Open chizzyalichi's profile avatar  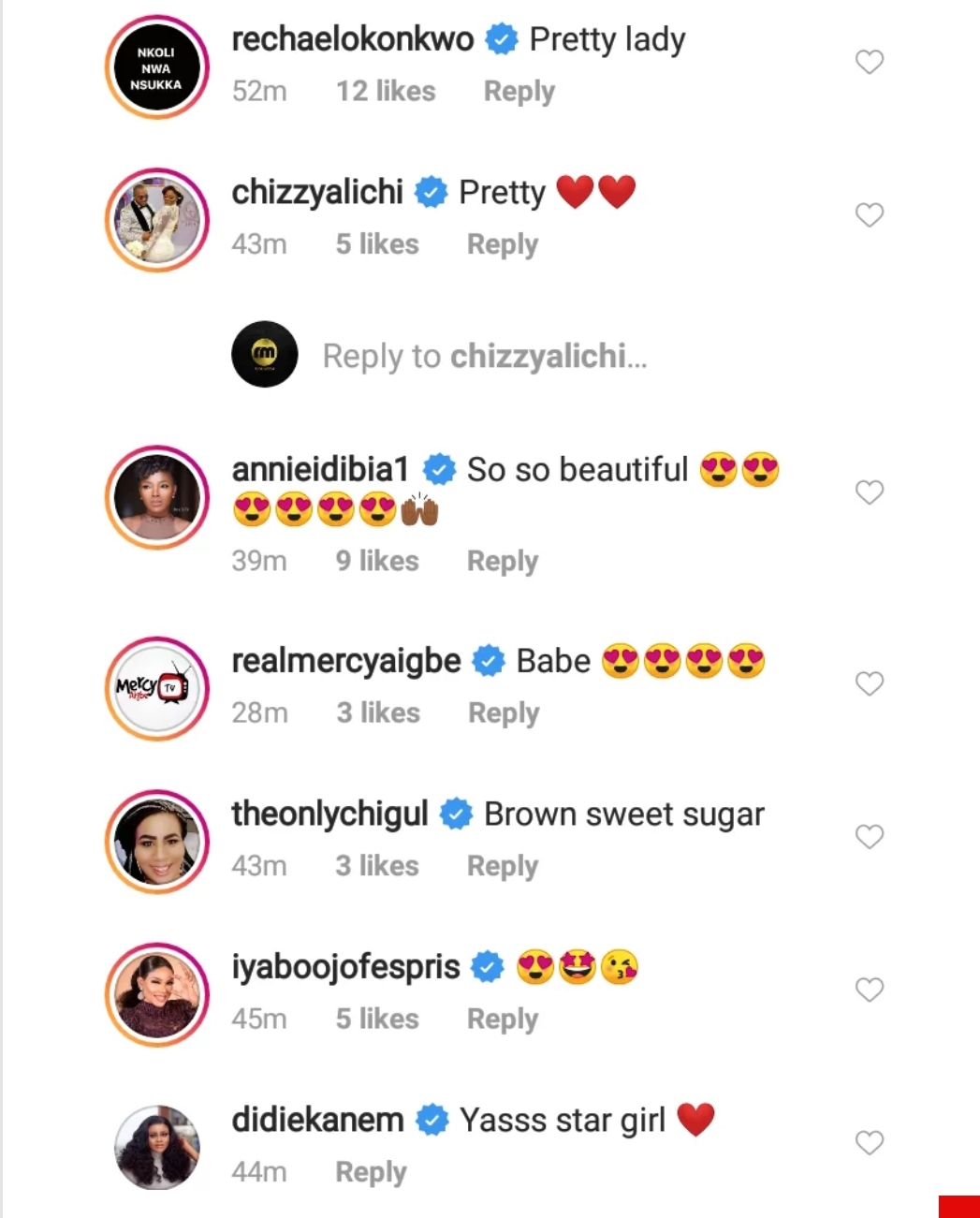tap(156, 220)
